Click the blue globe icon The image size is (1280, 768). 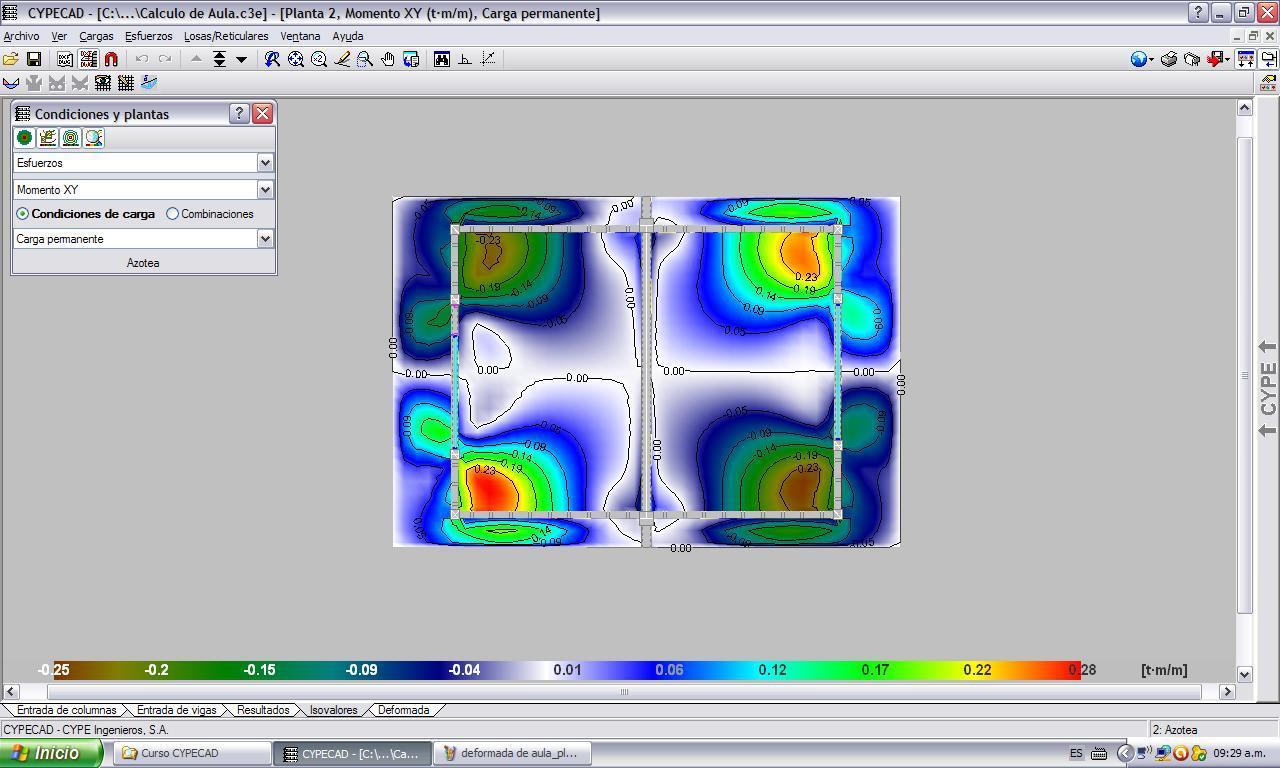[1138, 59]
